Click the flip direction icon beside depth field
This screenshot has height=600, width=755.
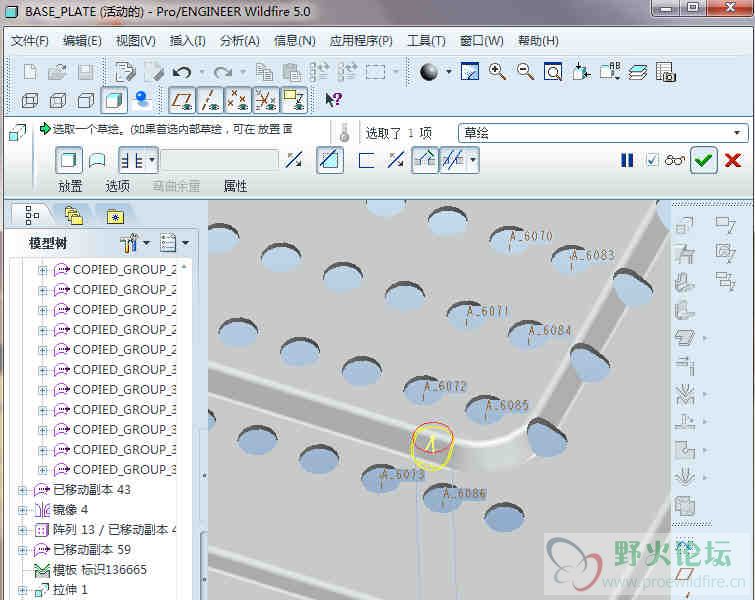point(294,160)
